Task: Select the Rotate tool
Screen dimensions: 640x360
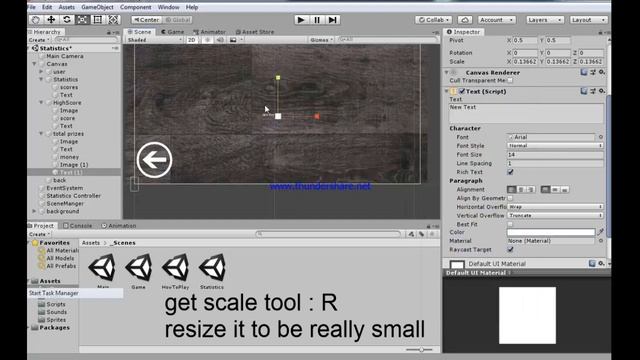Action: click(x=67, y=20)
